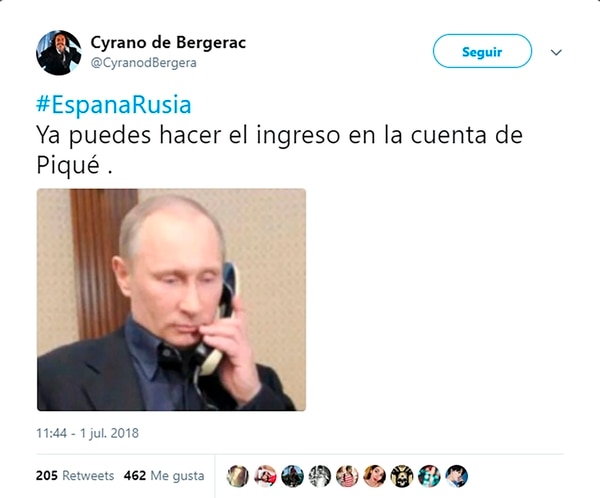Click the Seguir follow button
This screenshot has width=600, height=498.
tap(482, 51)
